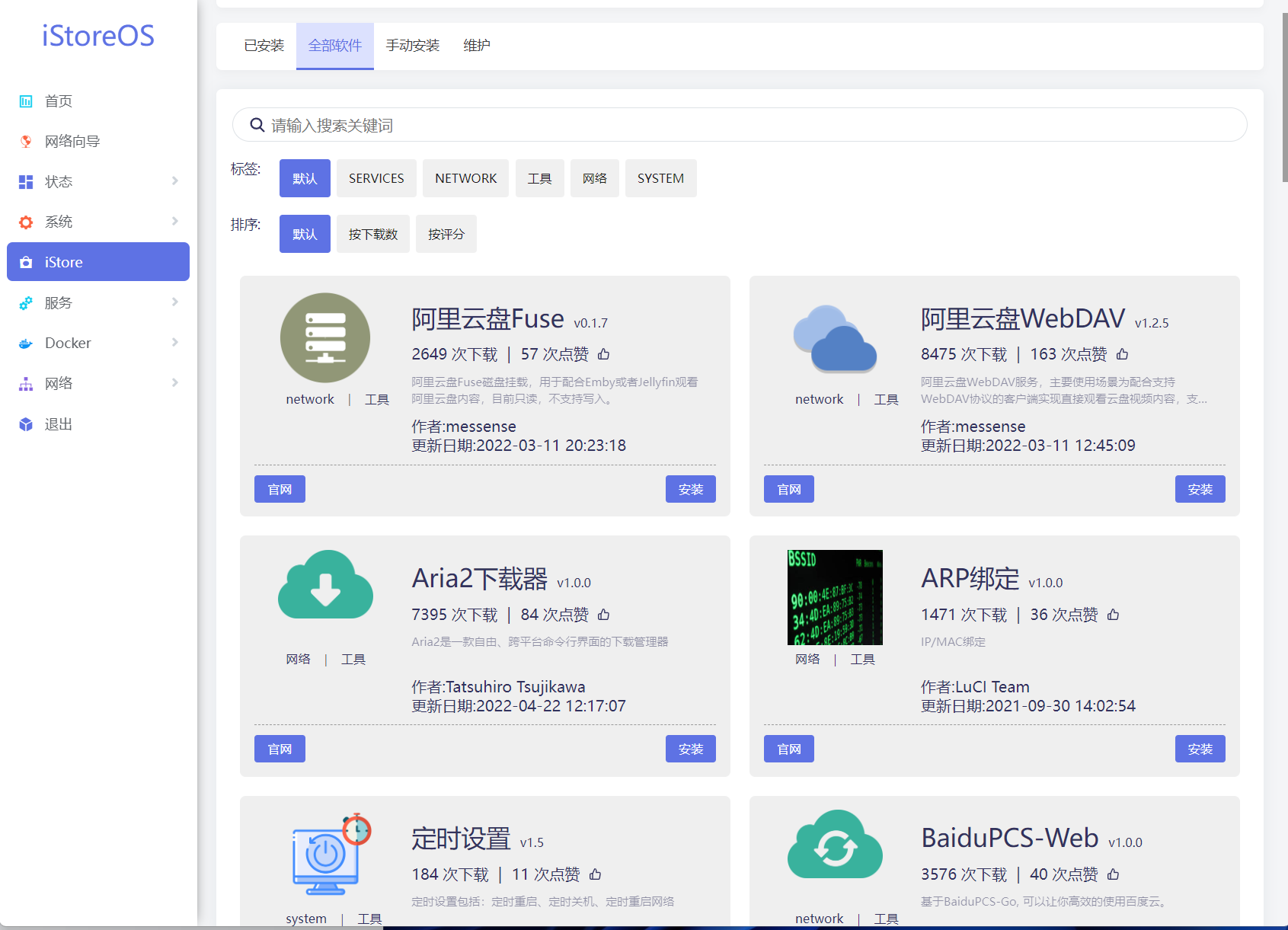Image resolution: width=1288 pixels, height=930 pixels.
Task: Expand the 系统 menu chevron
Action: tap(175, 221)
